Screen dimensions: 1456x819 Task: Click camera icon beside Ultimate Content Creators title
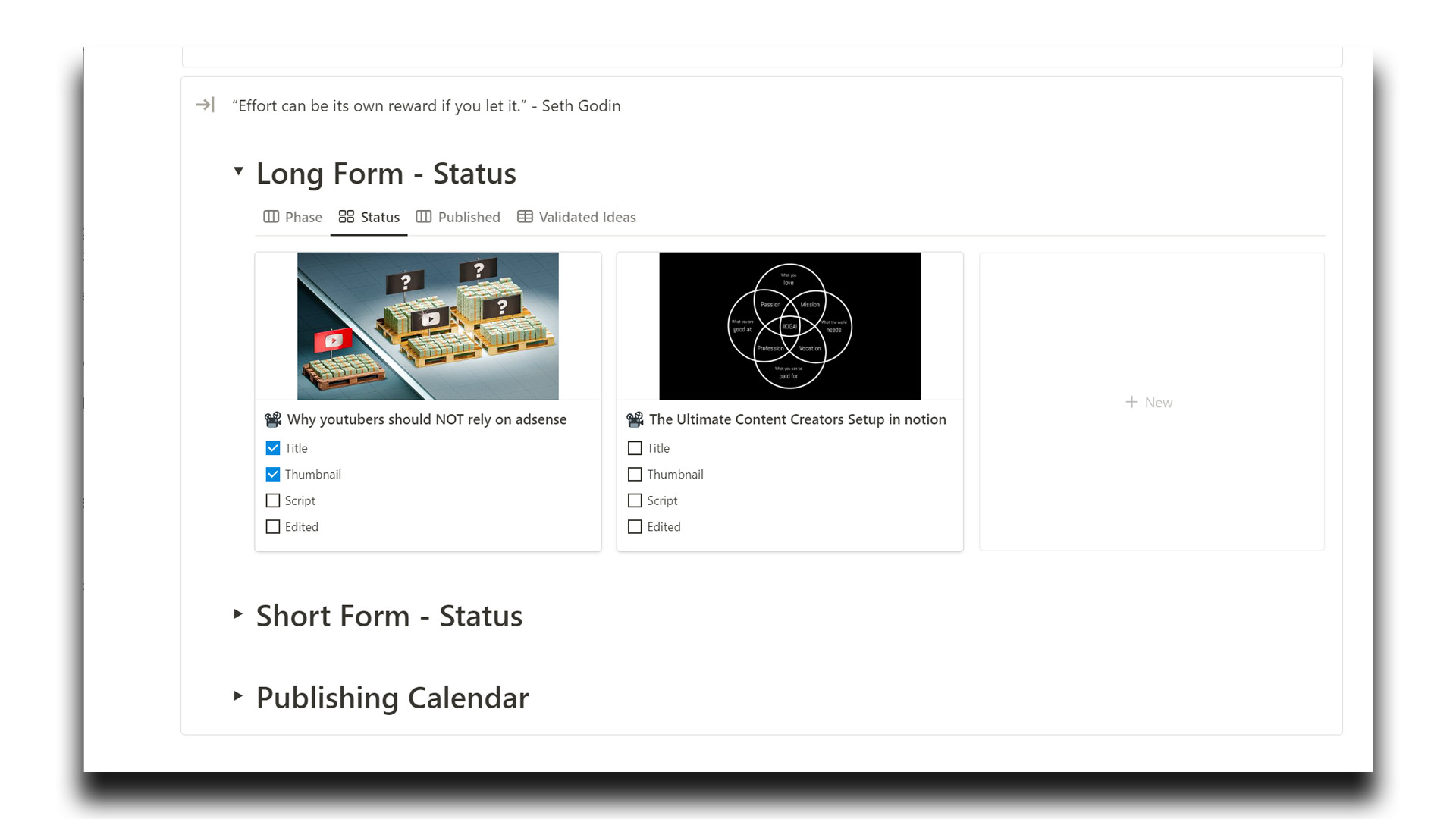[635, 419]
